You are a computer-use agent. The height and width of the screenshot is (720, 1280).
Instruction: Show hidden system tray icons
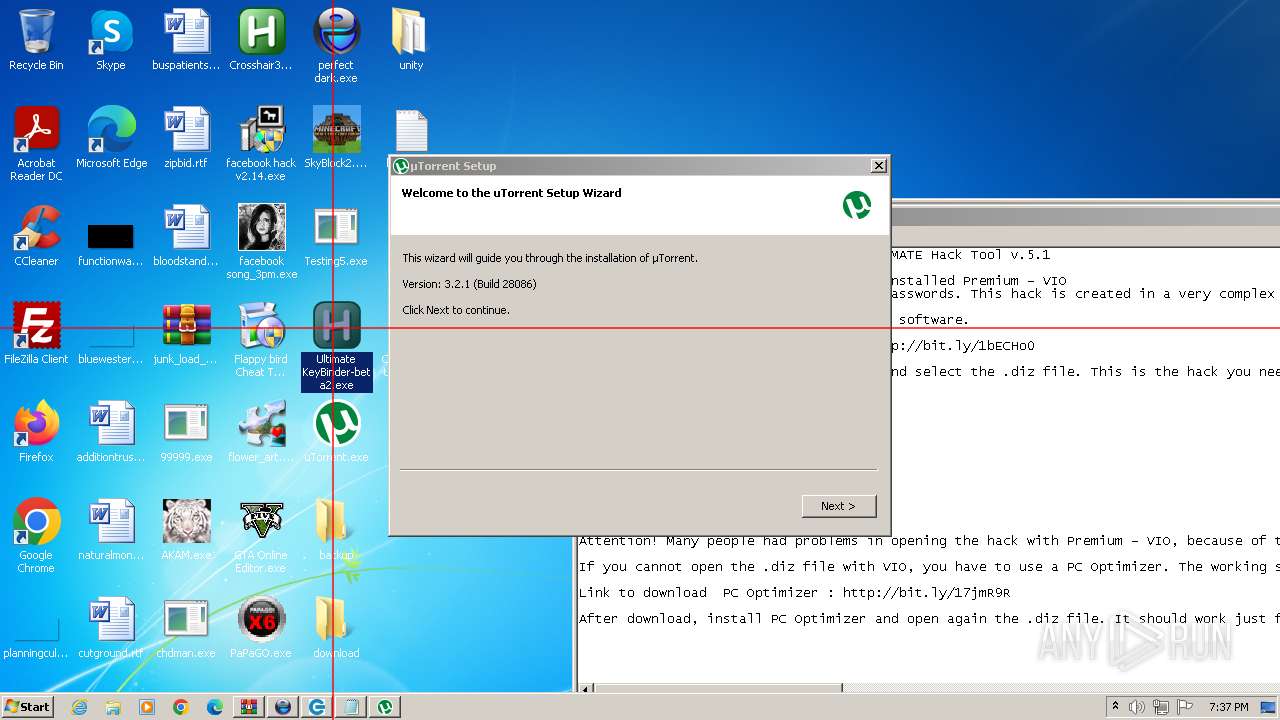click(1115, 707)
